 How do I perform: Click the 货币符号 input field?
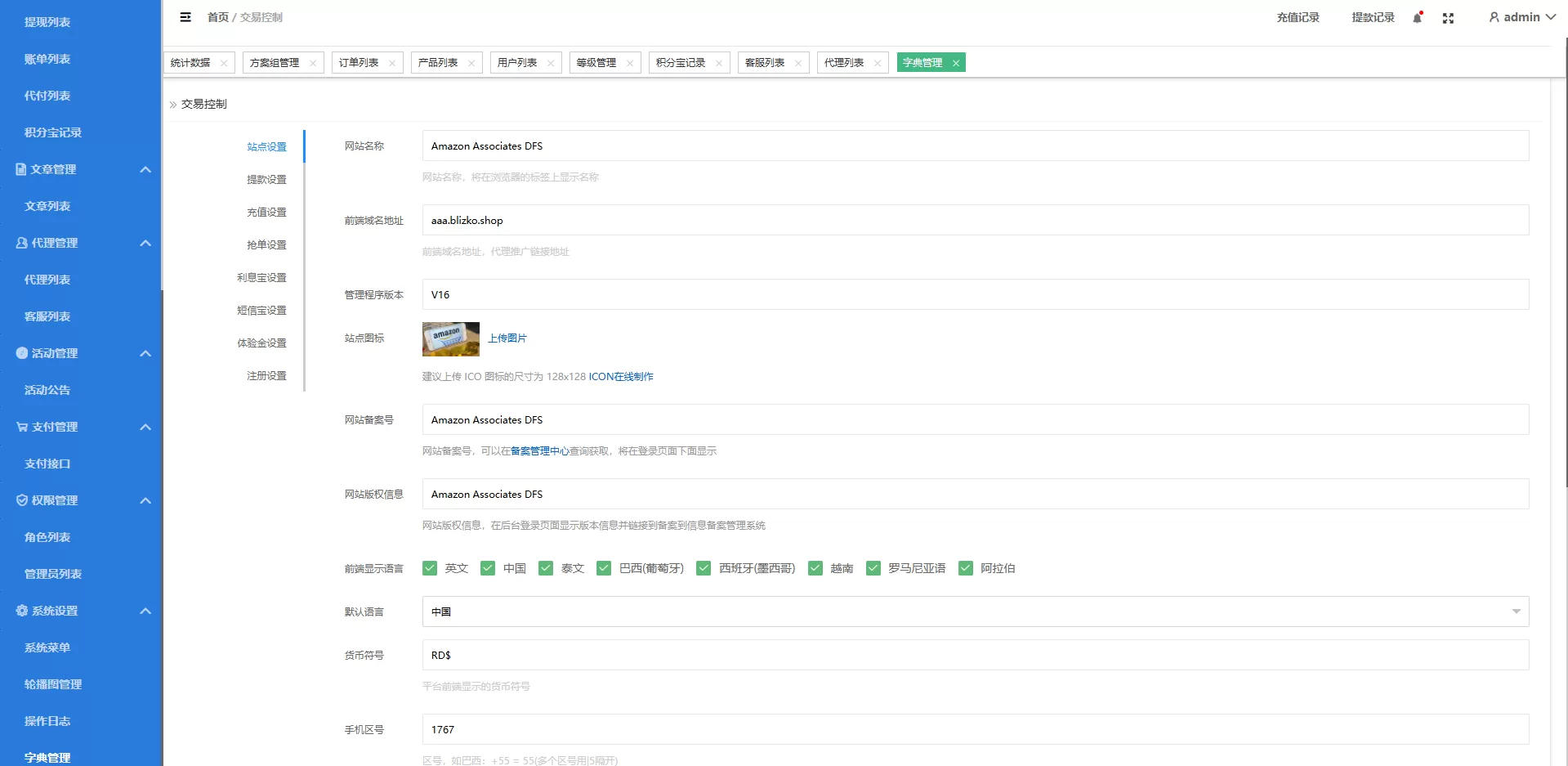[975, 655]
